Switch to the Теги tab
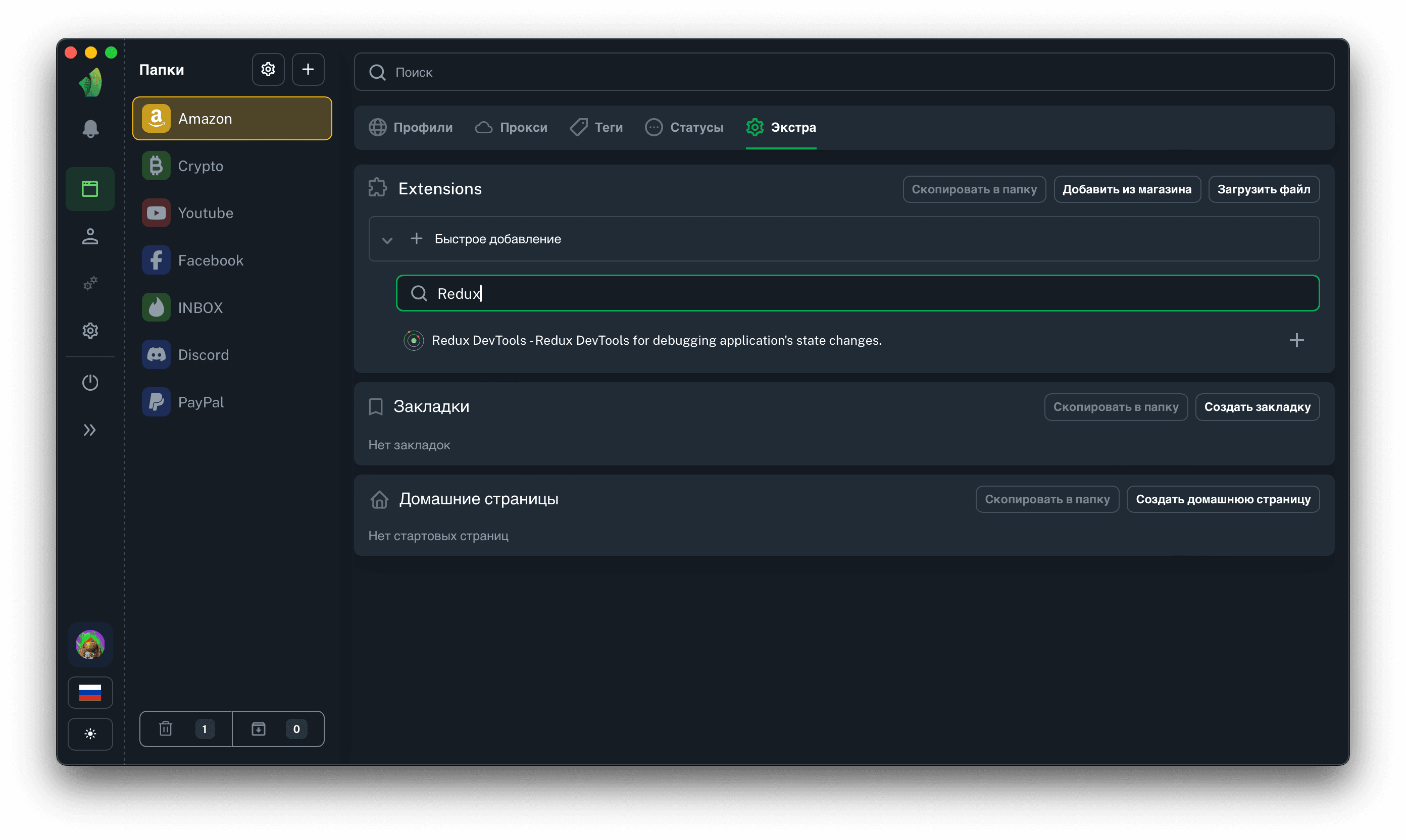Image resolution: width=1406 pixels, height=840 pixels. coord(596,127)
